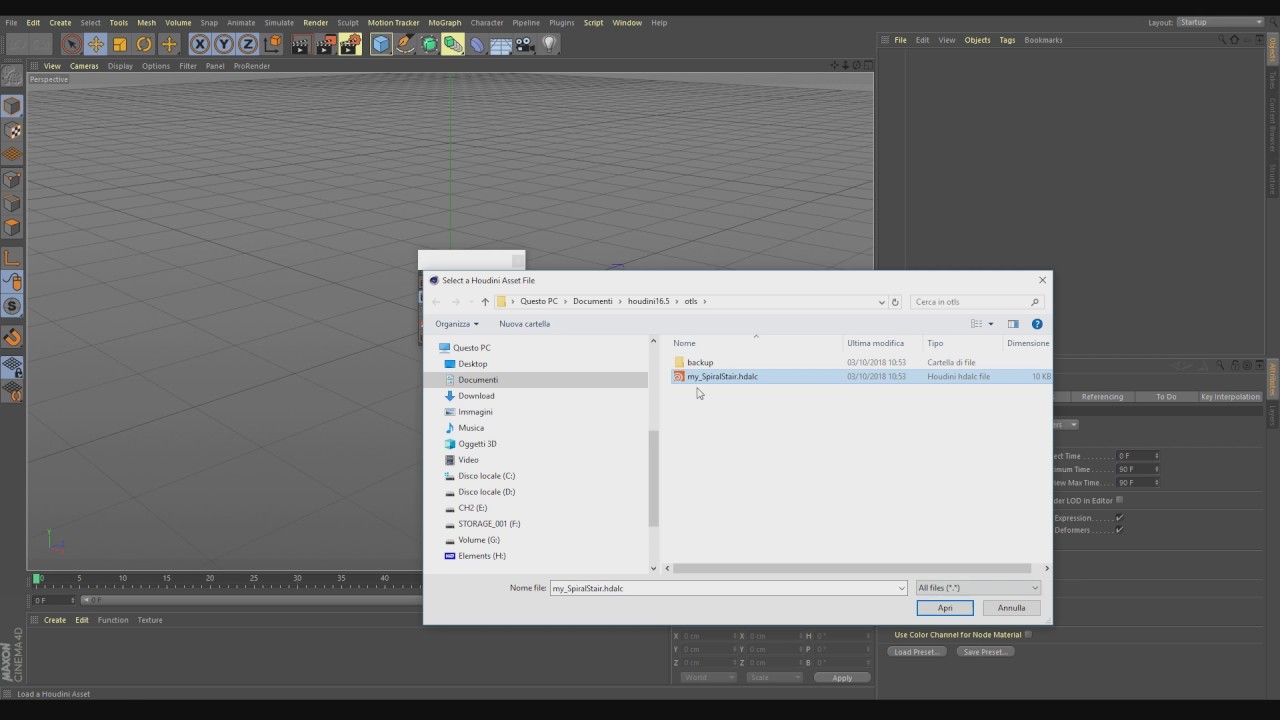Open the viewport Cameras menu
The width and height of the screenshot is (1280, 720).
click(x=84, y=66)
